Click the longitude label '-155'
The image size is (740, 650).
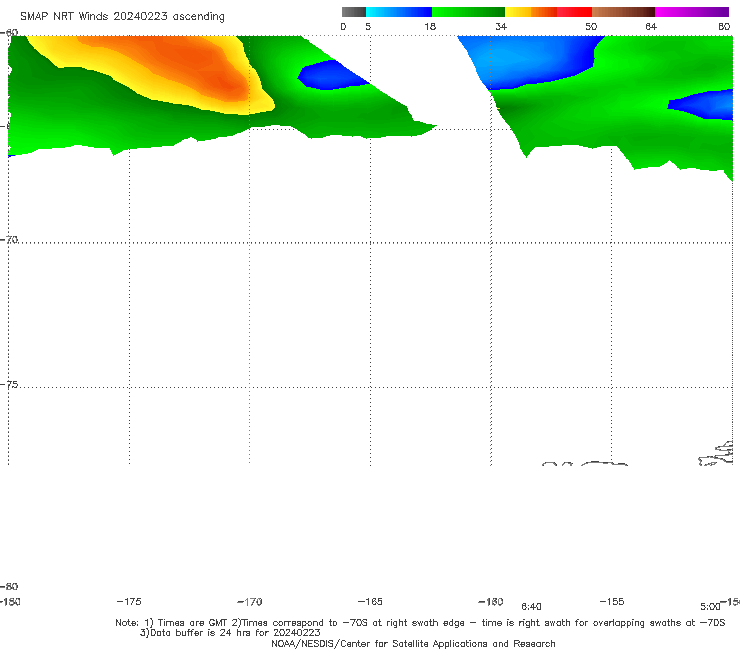pos(612,602)
